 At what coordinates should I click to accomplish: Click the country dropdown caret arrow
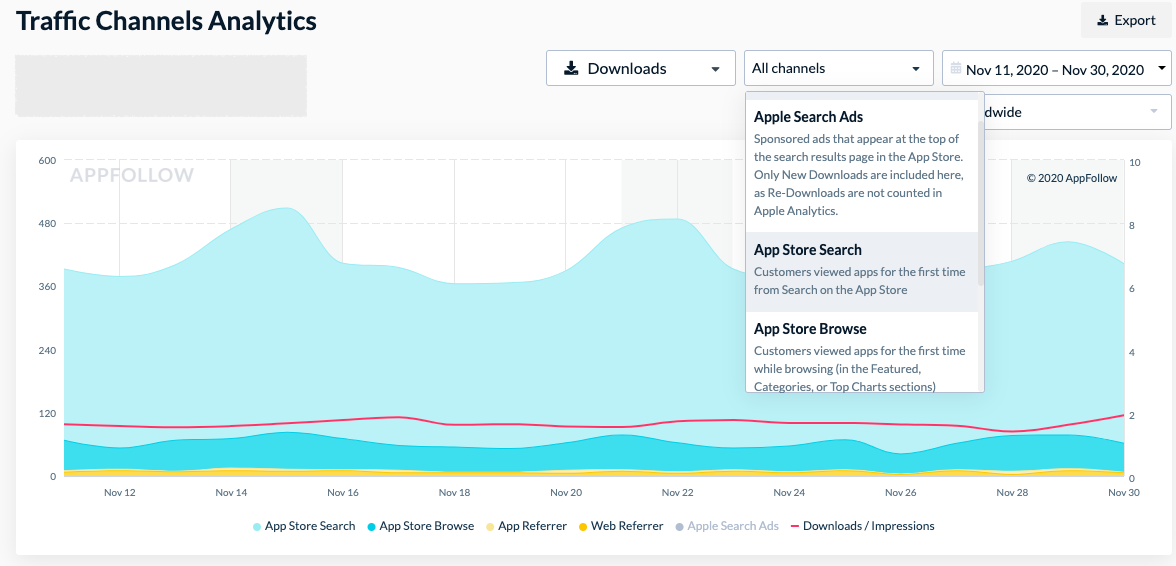pos(1154,112)
